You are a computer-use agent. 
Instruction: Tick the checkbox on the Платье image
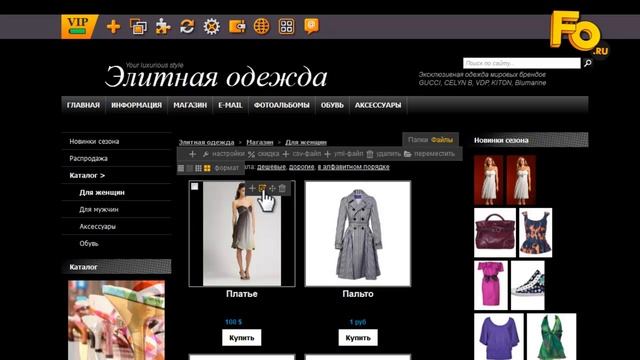tap(195, 187)
